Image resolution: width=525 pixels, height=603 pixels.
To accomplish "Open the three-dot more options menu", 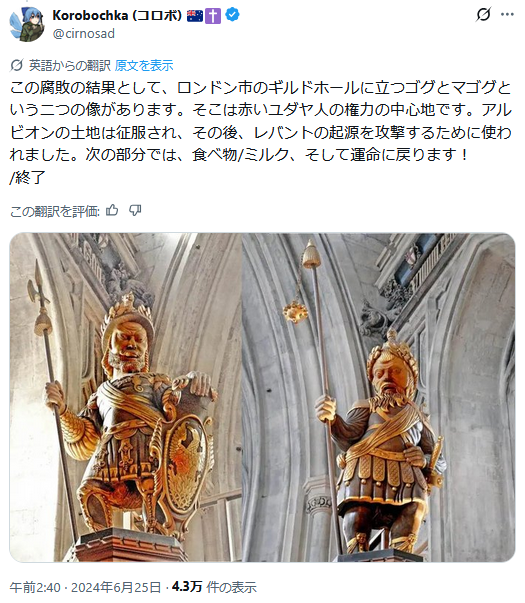I will pos(507,15).
